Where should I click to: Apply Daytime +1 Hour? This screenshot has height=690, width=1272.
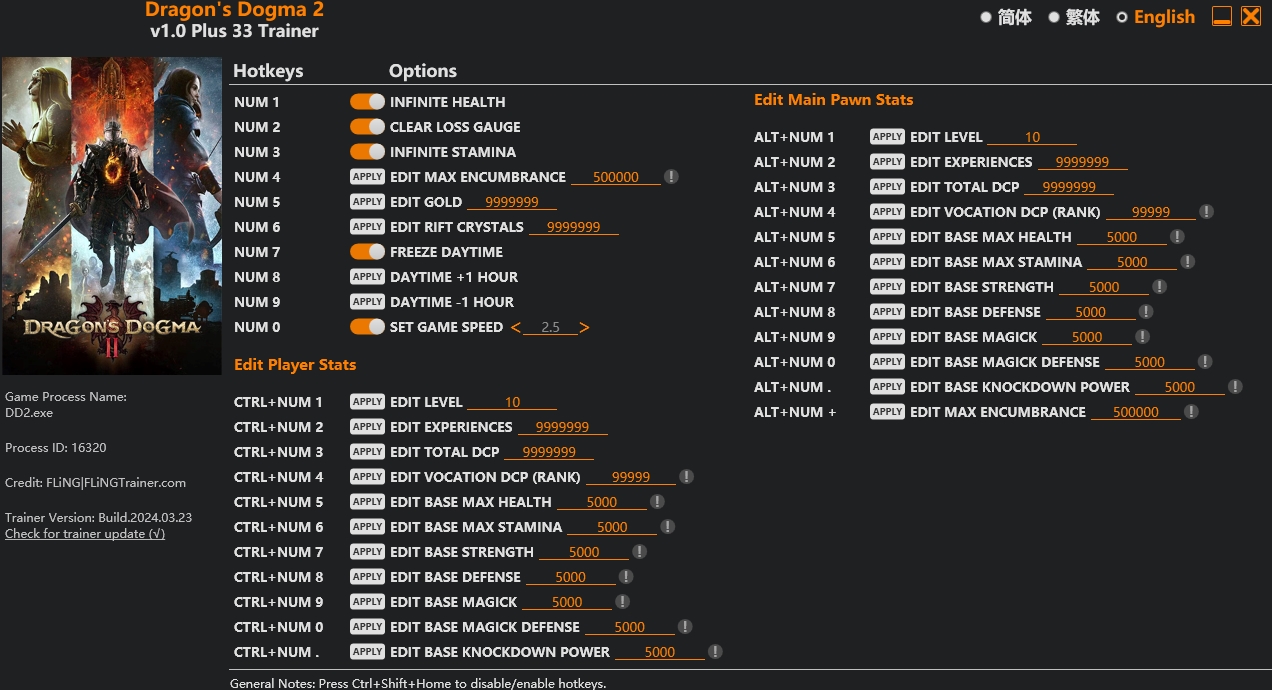click(367, 277)
